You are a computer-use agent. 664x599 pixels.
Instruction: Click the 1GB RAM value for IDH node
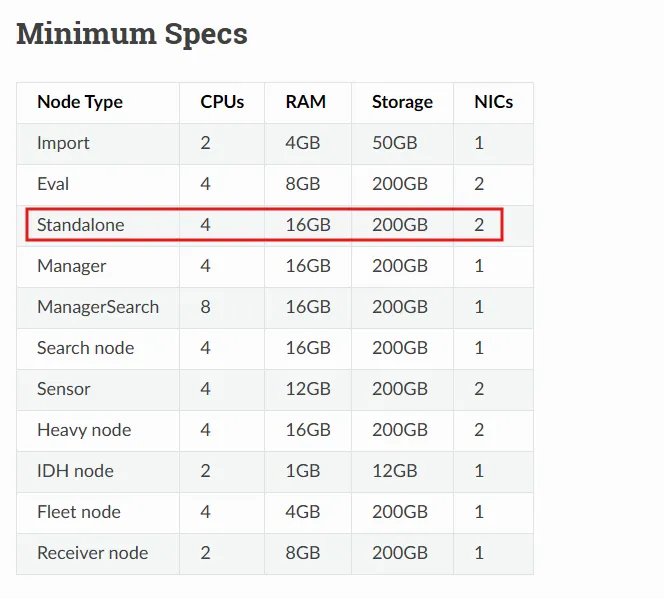303,471
